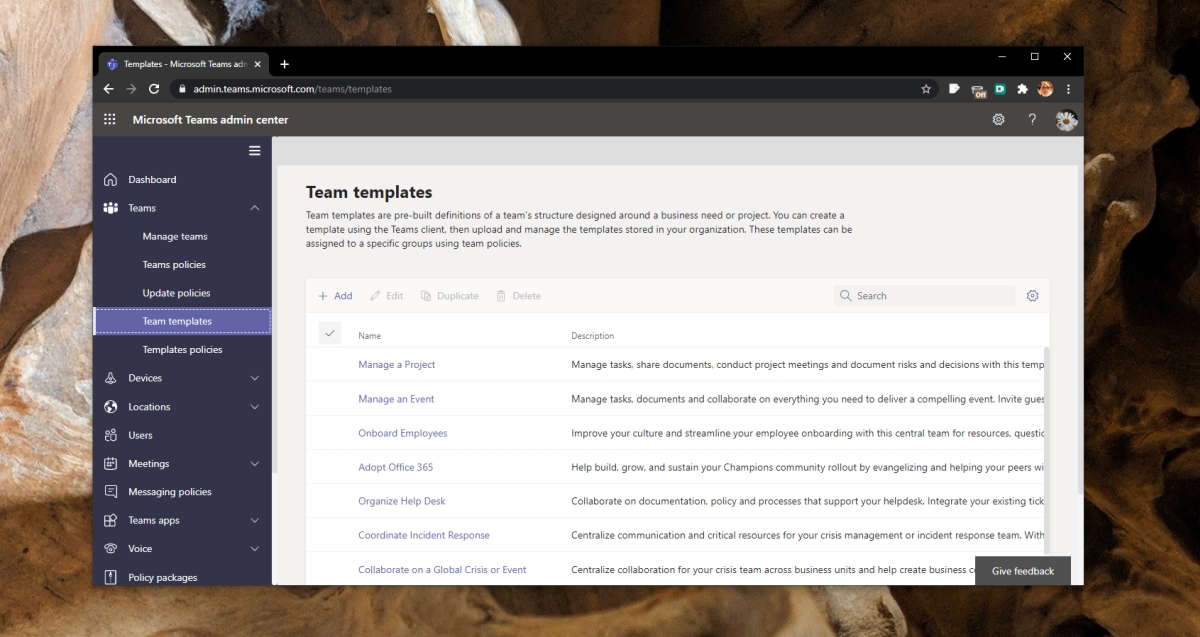The width and height of the screenshot is (1200, 637).
Task: Reload the page in the browser
Action: (x=154, y=89)
